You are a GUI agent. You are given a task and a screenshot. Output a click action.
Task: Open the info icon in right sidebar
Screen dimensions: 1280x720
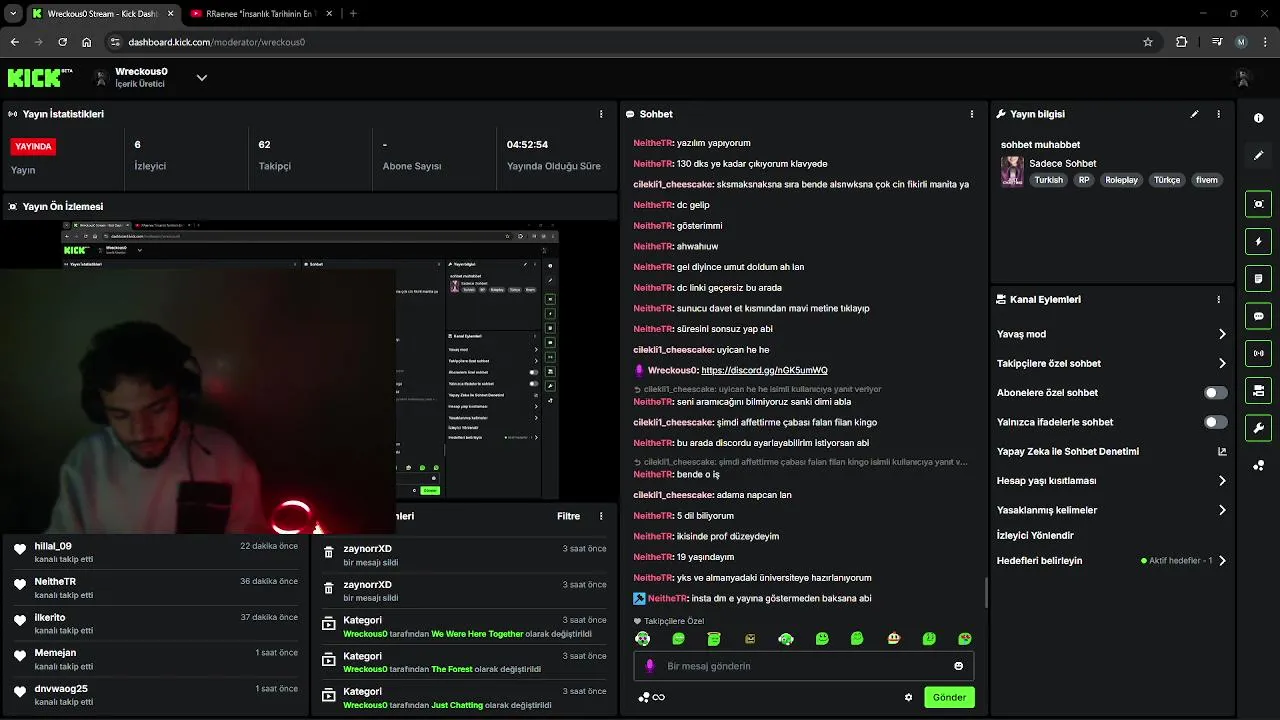(1258, 118)
